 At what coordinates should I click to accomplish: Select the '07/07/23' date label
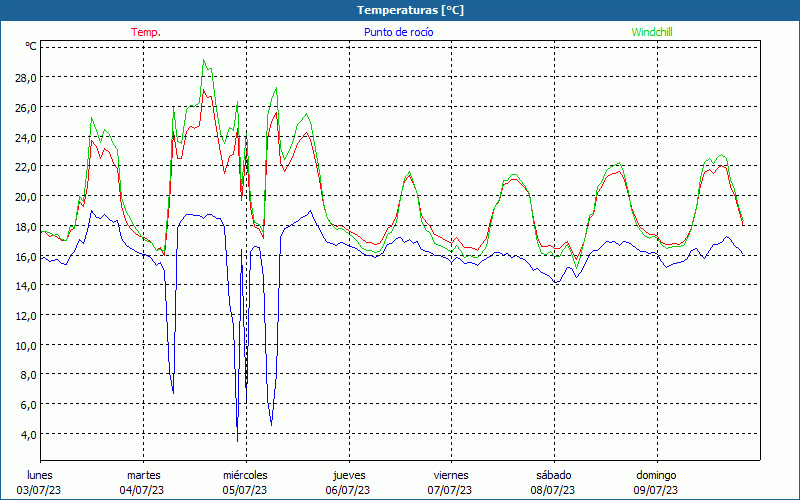451,490
